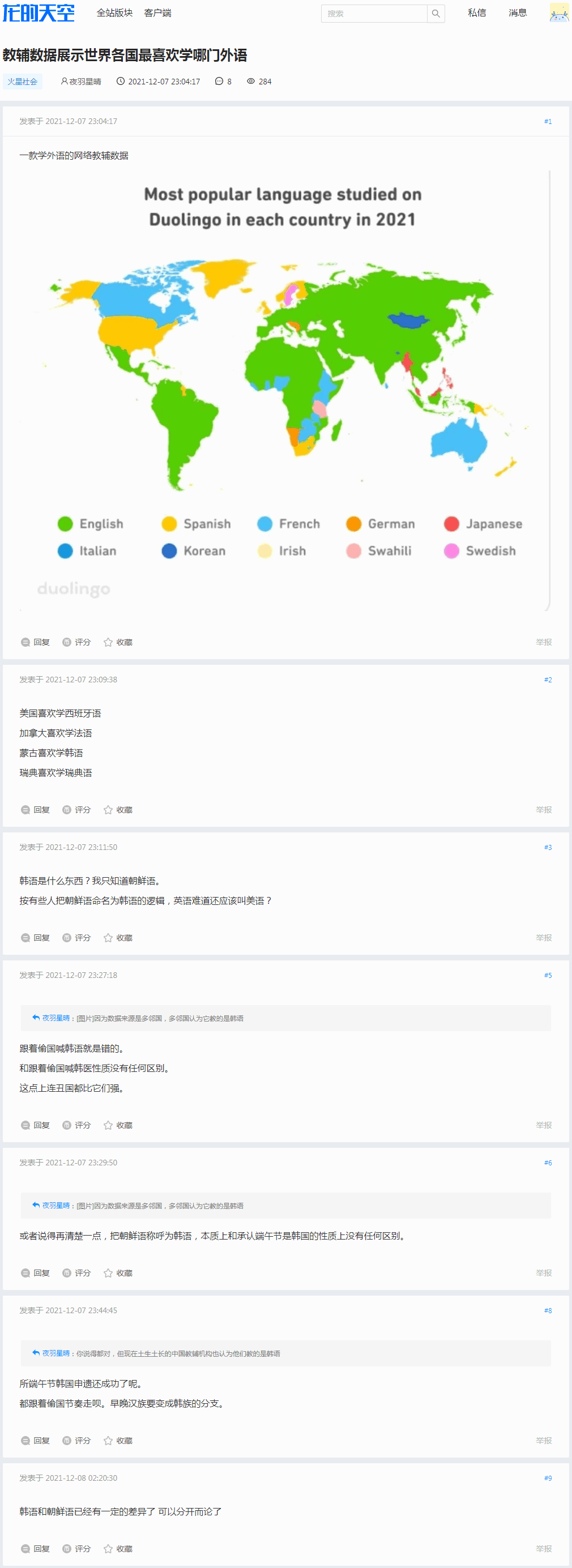Viewport: 572px width, 1568px height.
Task: Open the 龙的天空 site logo
Action: click(39, 13)
